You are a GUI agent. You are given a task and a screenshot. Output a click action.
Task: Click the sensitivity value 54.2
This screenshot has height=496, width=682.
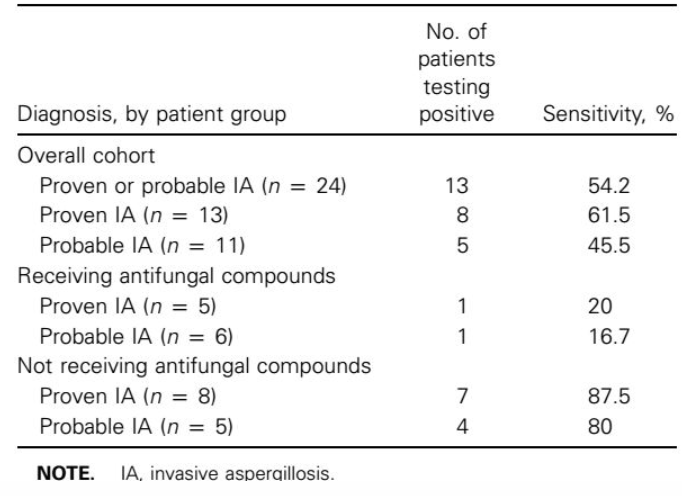(x=608, y=186)
